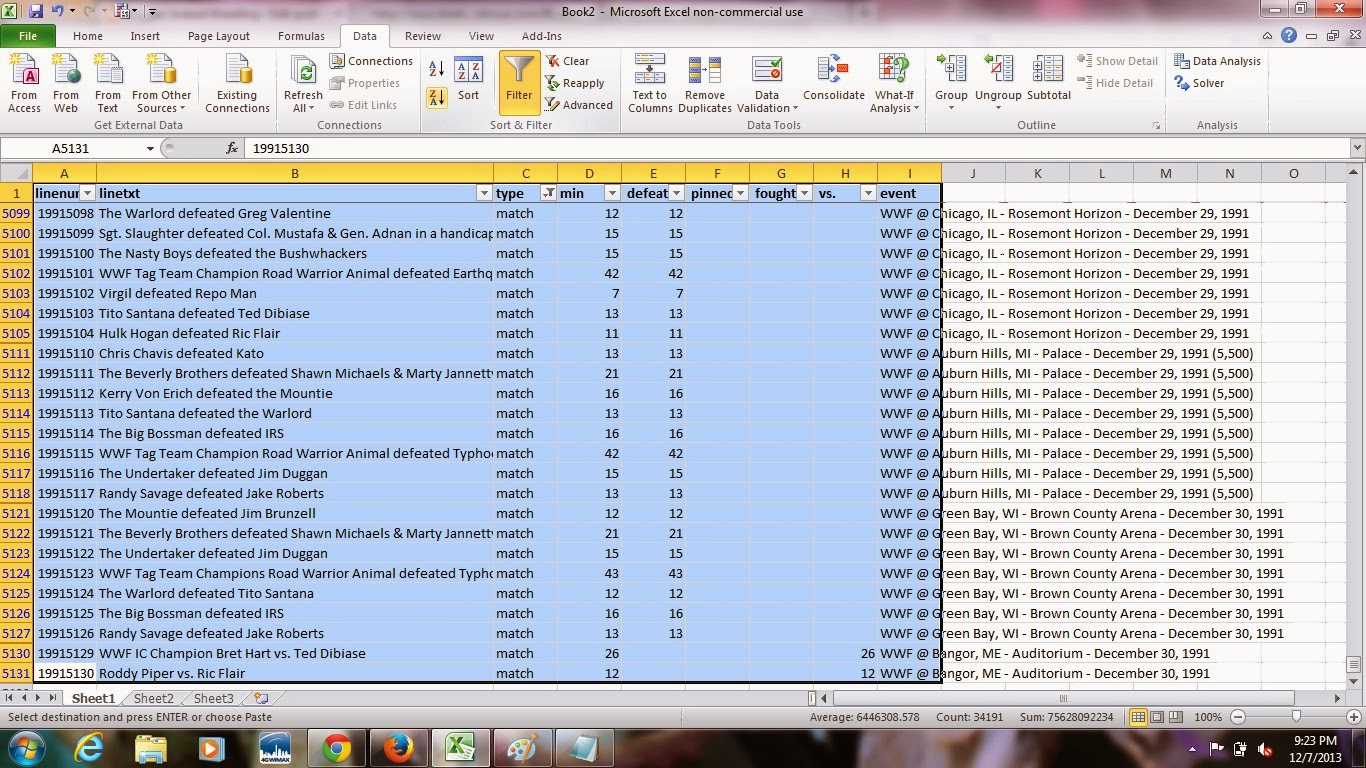The image size is (1366, 768).
Task: Click the Name Box field
Action: click(x=80, y=148)
